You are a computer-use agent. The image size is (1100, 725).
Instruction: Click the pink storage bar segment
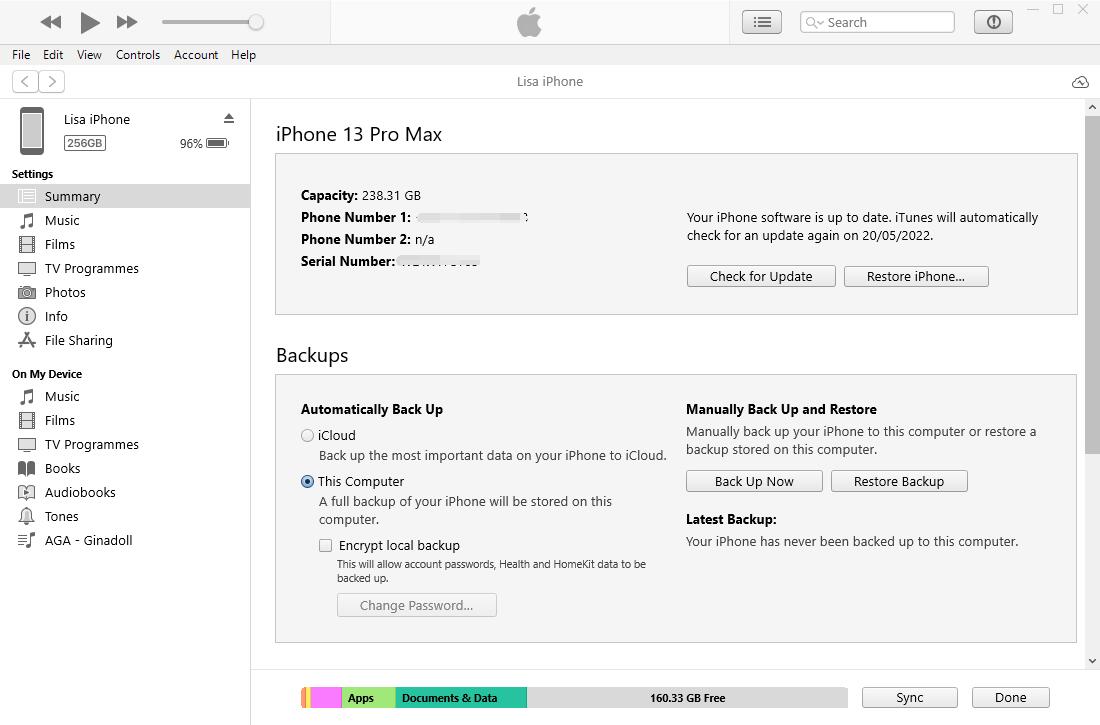click(326, 698)
